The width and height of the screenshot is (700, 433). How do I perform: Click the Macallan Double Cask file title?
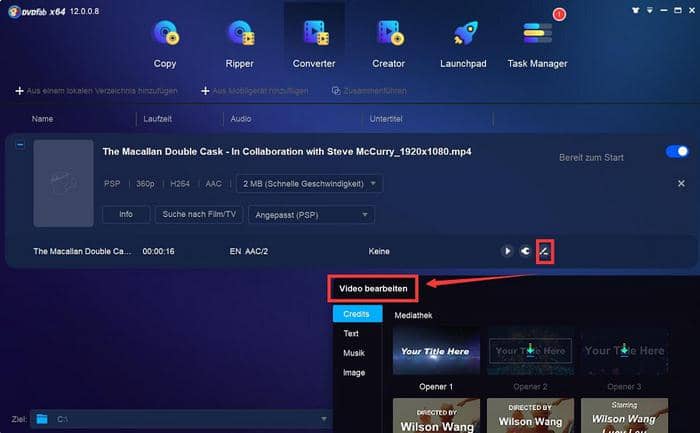[x=287, y=152]
